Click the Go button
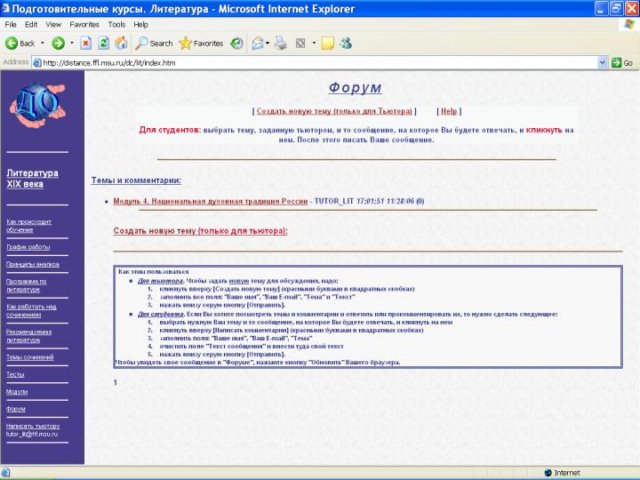Viewport: 640px width, 480px height. click(622, 63)
